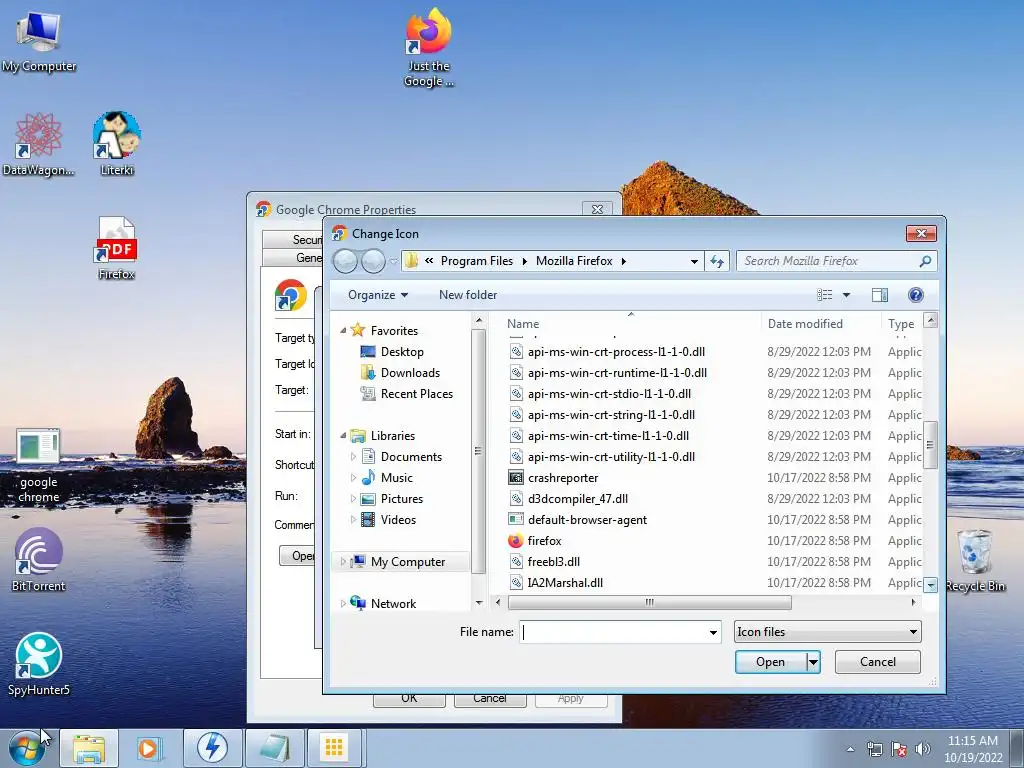Image resolution: width=1024 pixels, height=768 pixels.
Task: Open the view options dropdown arrow
Action: (846, 295)
